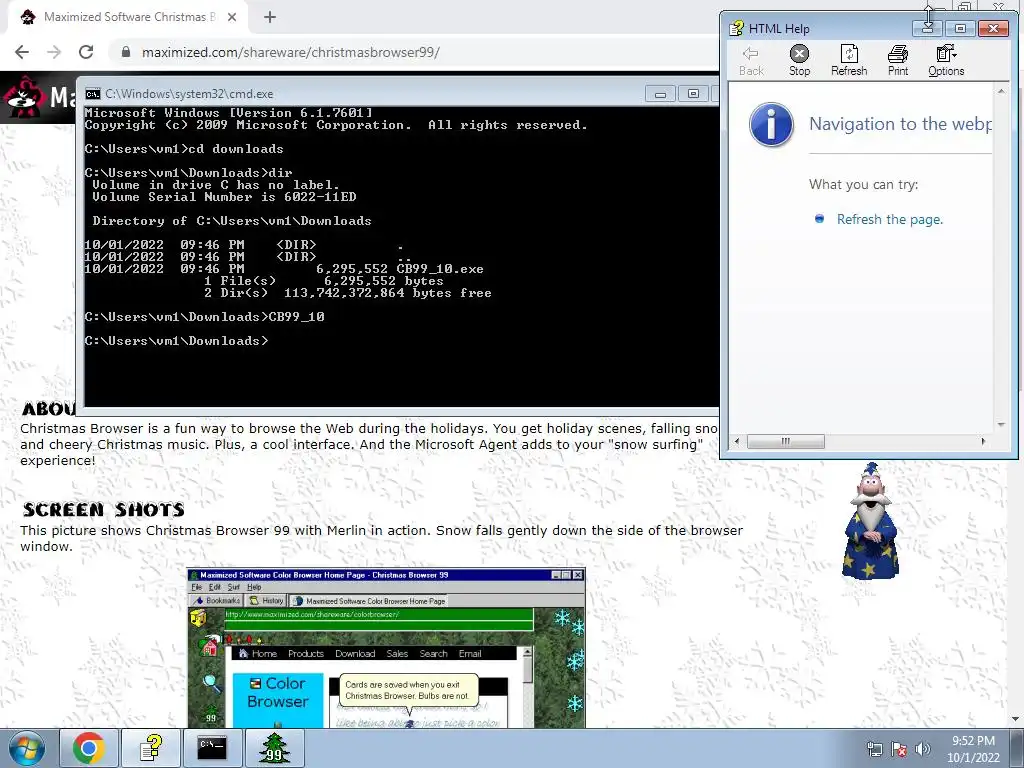Image resolution: width=1024 pixels, height=768 pixels.
Task: Click right arrow of HTML Help horizontal scrollbar
Action: pyautogui.click(x=984, y=441)
